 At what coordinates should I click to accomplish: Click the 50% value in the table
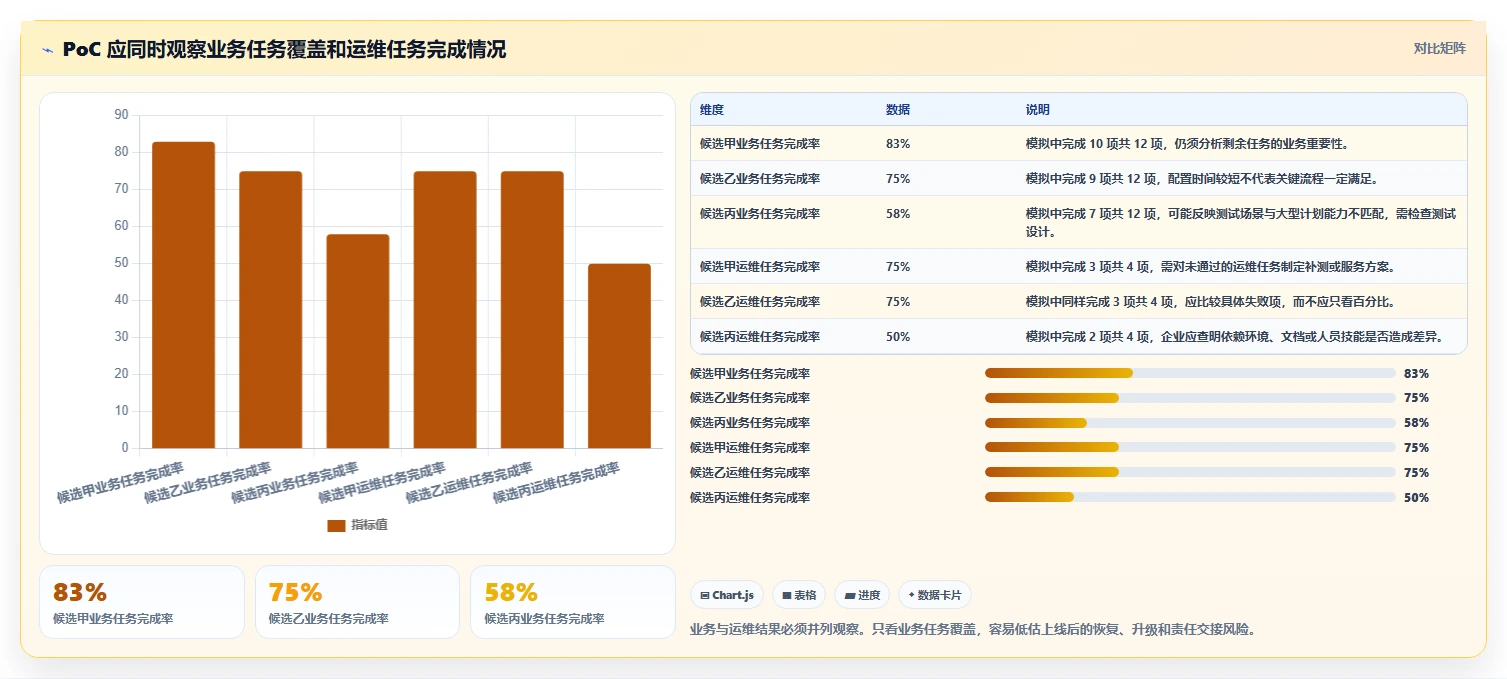tap(898, 337)
